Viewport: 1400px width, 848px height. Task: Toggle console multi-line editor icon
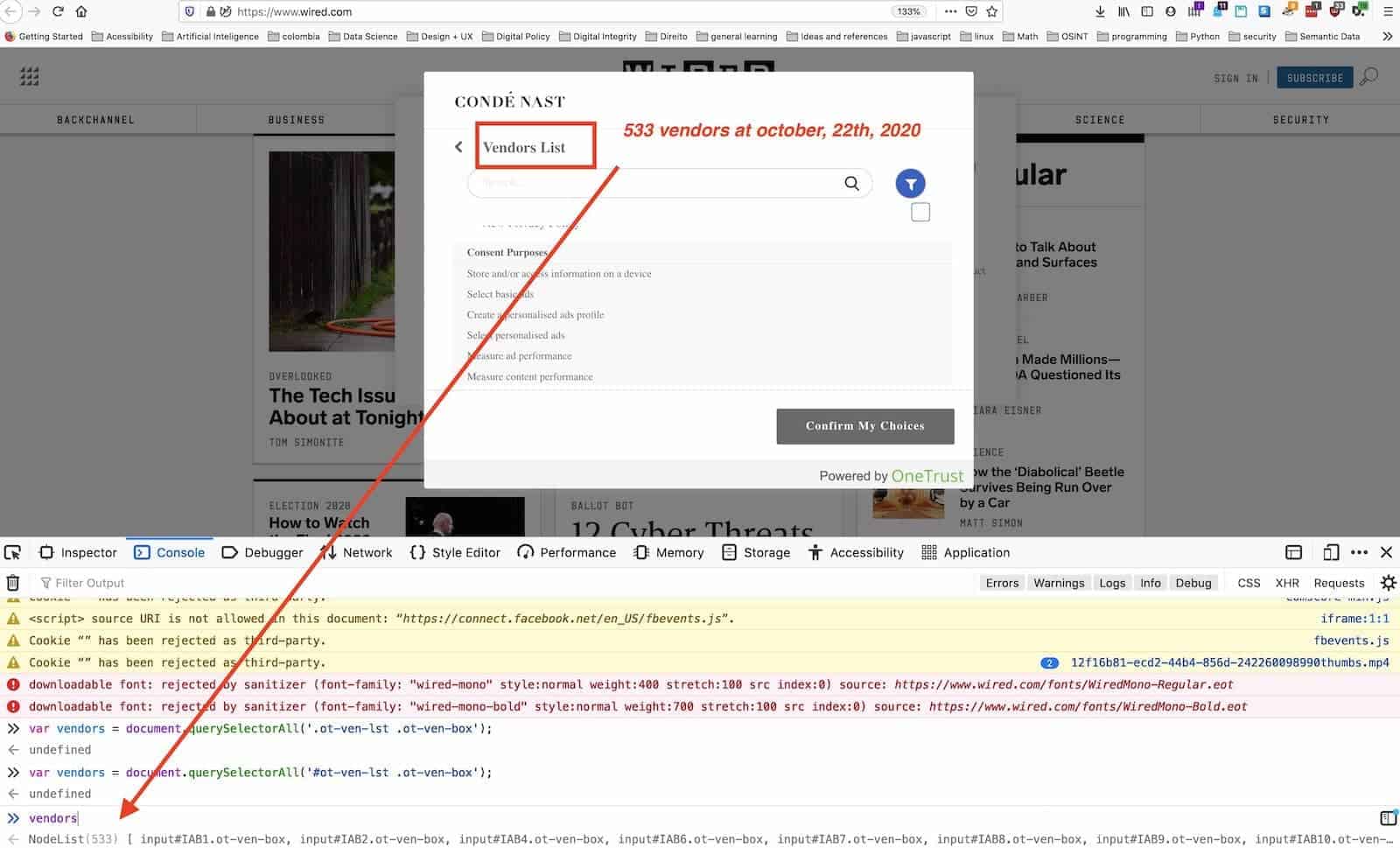point(1388,818)
